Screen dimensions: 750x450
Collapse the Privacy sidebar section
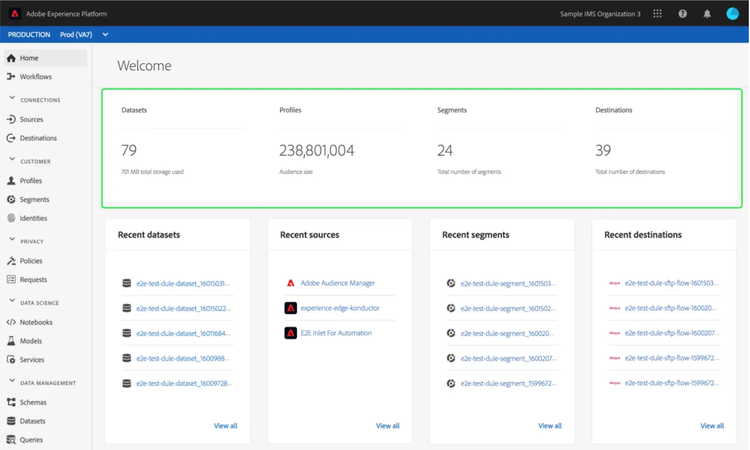tap(12, 240)
